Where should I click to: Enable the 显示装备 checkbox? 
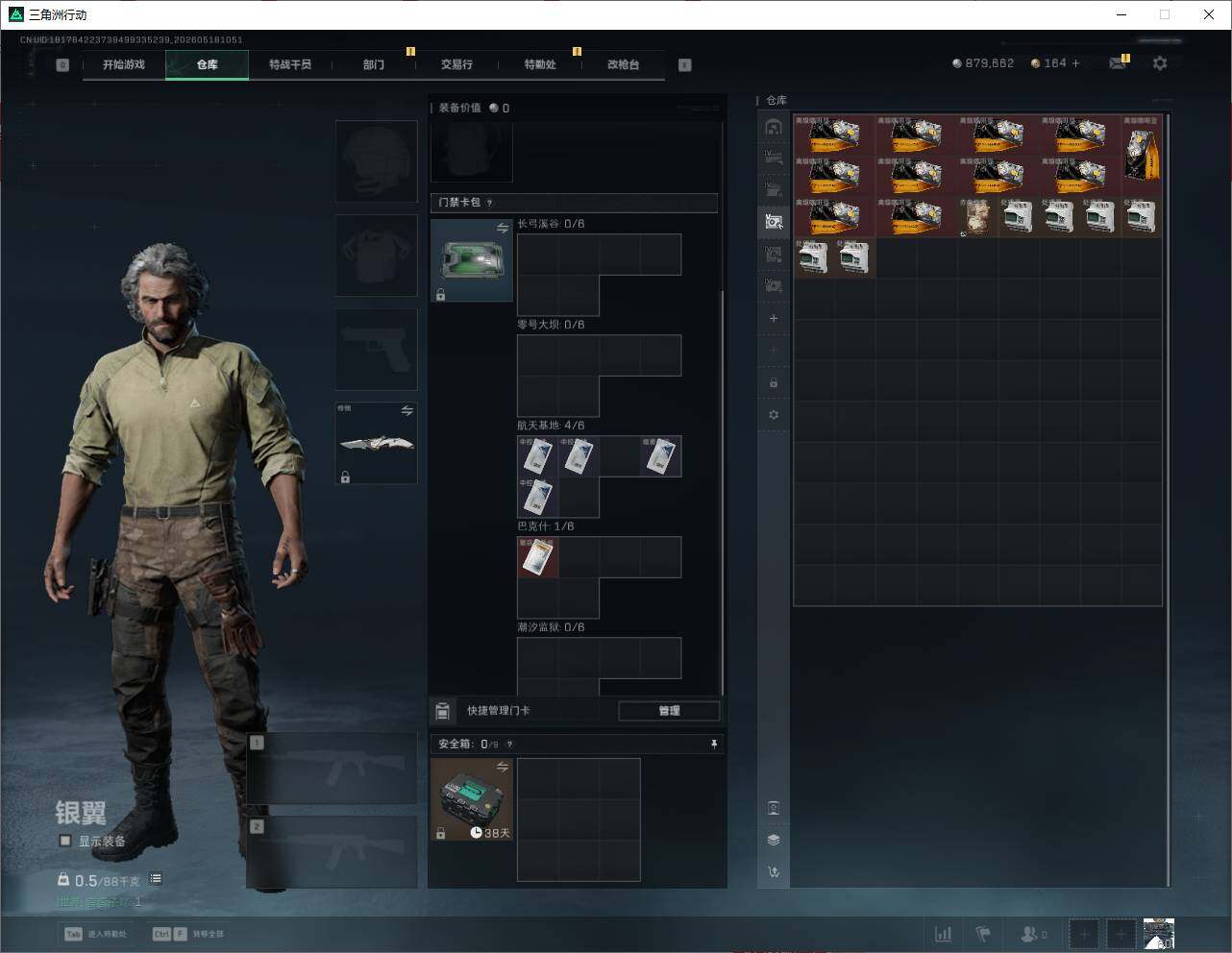click(x=65, y=841)
